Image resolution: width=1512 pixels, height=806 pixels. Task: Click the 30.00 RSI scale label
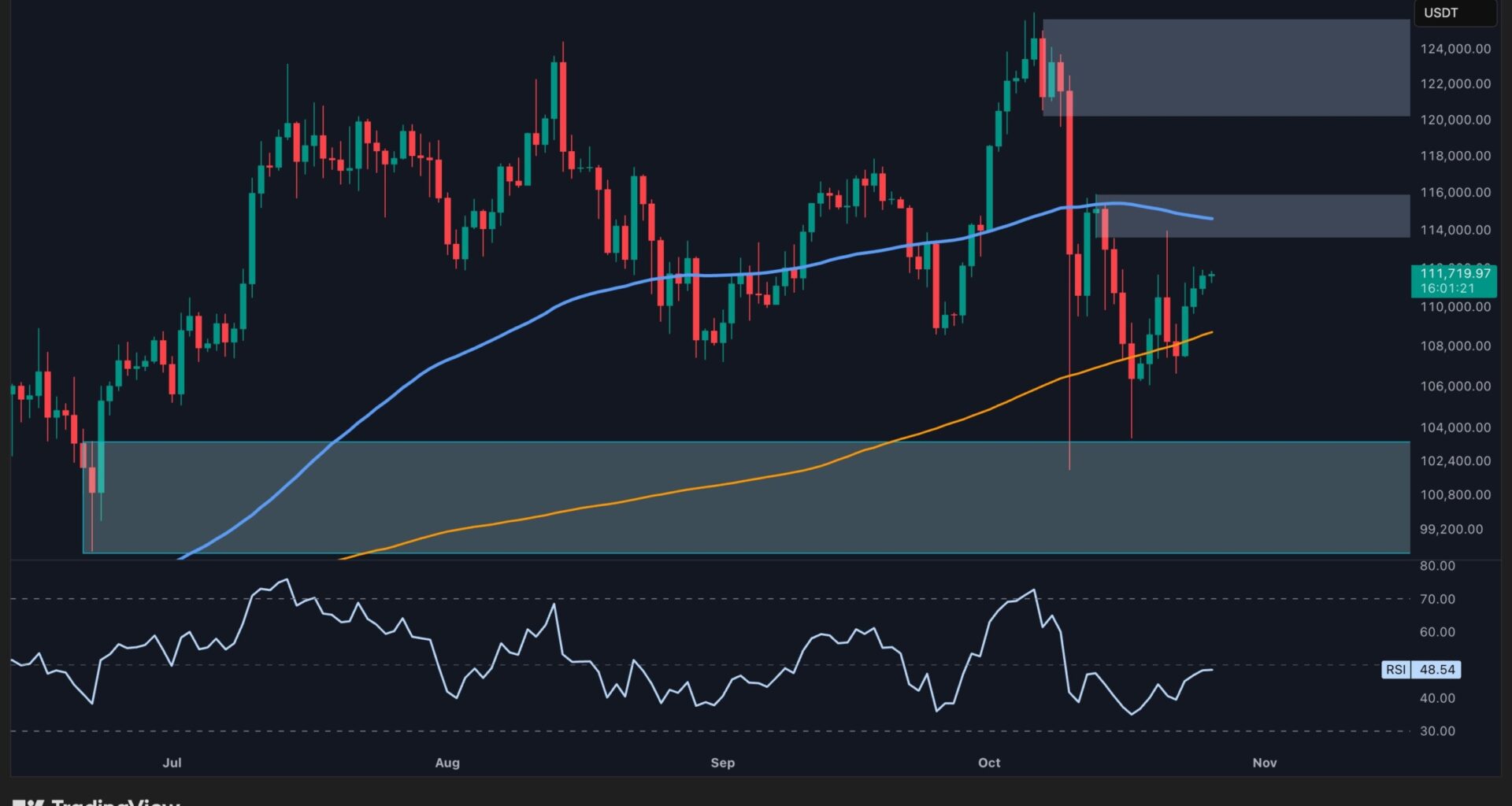point(1436,731)
